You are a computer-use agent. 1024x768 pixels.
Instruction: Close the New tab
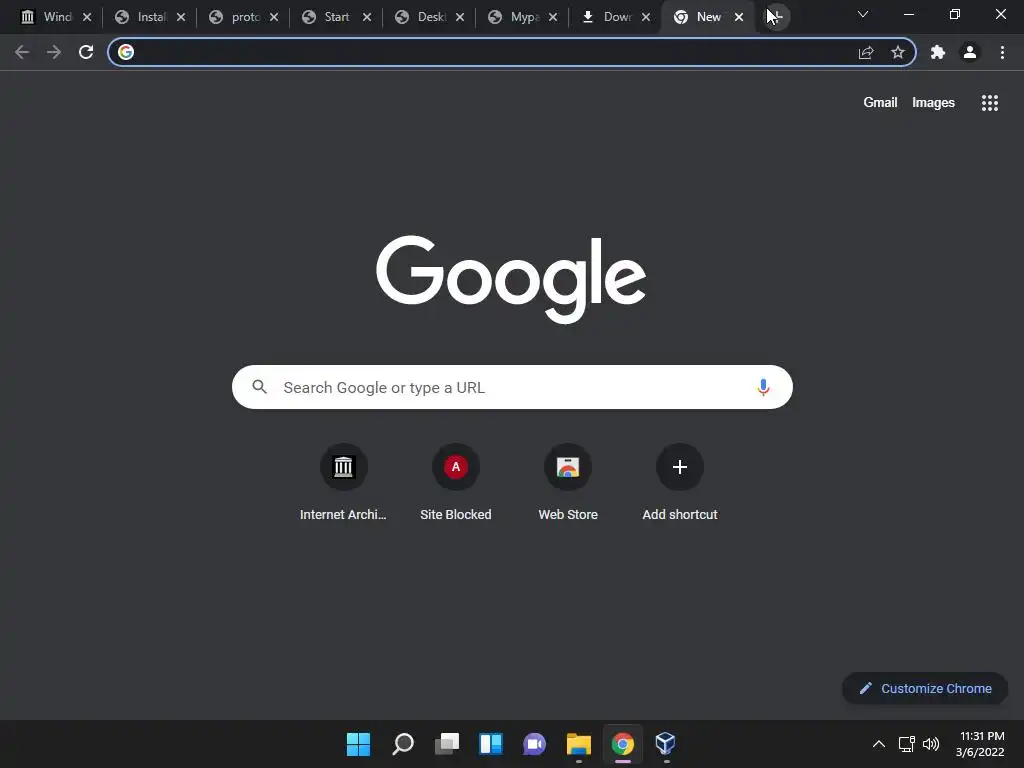pos(739,17)
